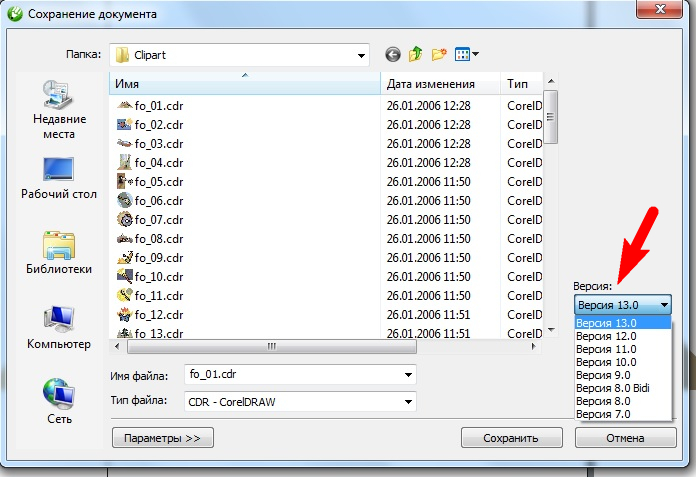Click the horizontal scroll left arrow
696x477 pixels.
[x=117, y=347]
